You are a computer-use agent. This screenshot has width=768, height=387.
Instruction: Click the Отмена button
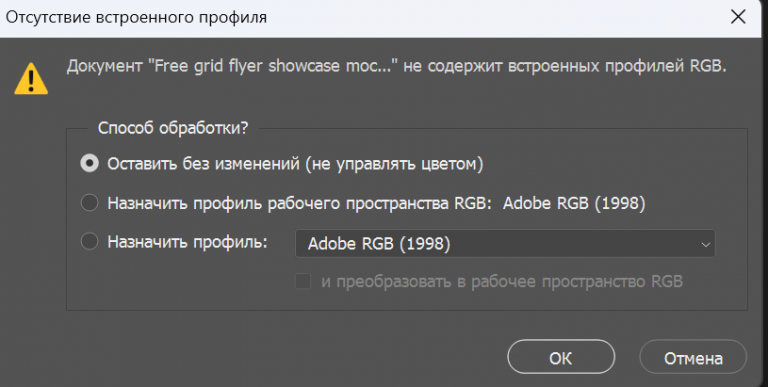click(693, 357)
